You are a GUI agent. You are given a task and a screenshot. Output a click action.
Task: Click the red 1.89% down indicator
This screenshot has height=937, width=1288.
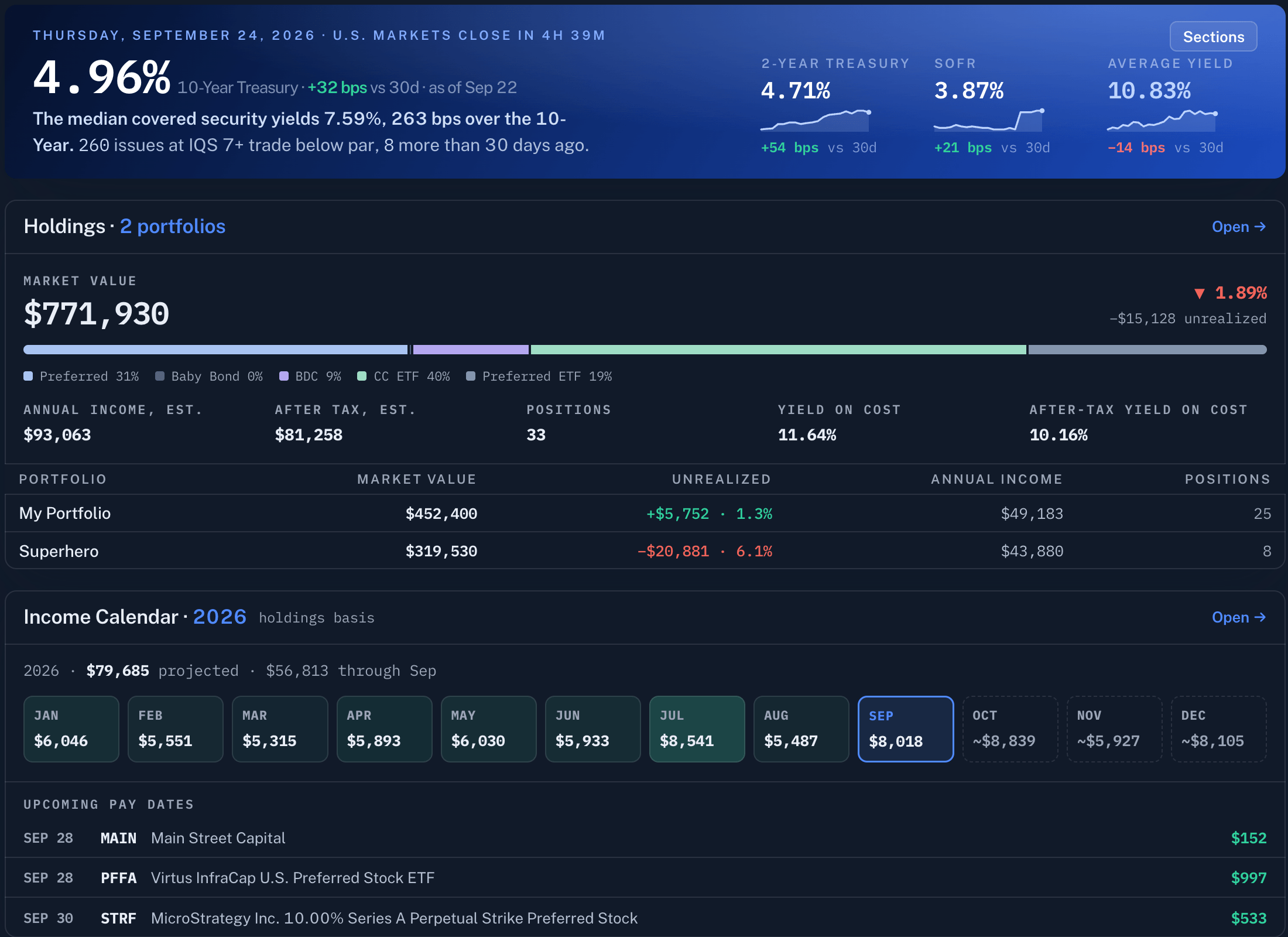pyautogui.click(x=1231, y=293)
